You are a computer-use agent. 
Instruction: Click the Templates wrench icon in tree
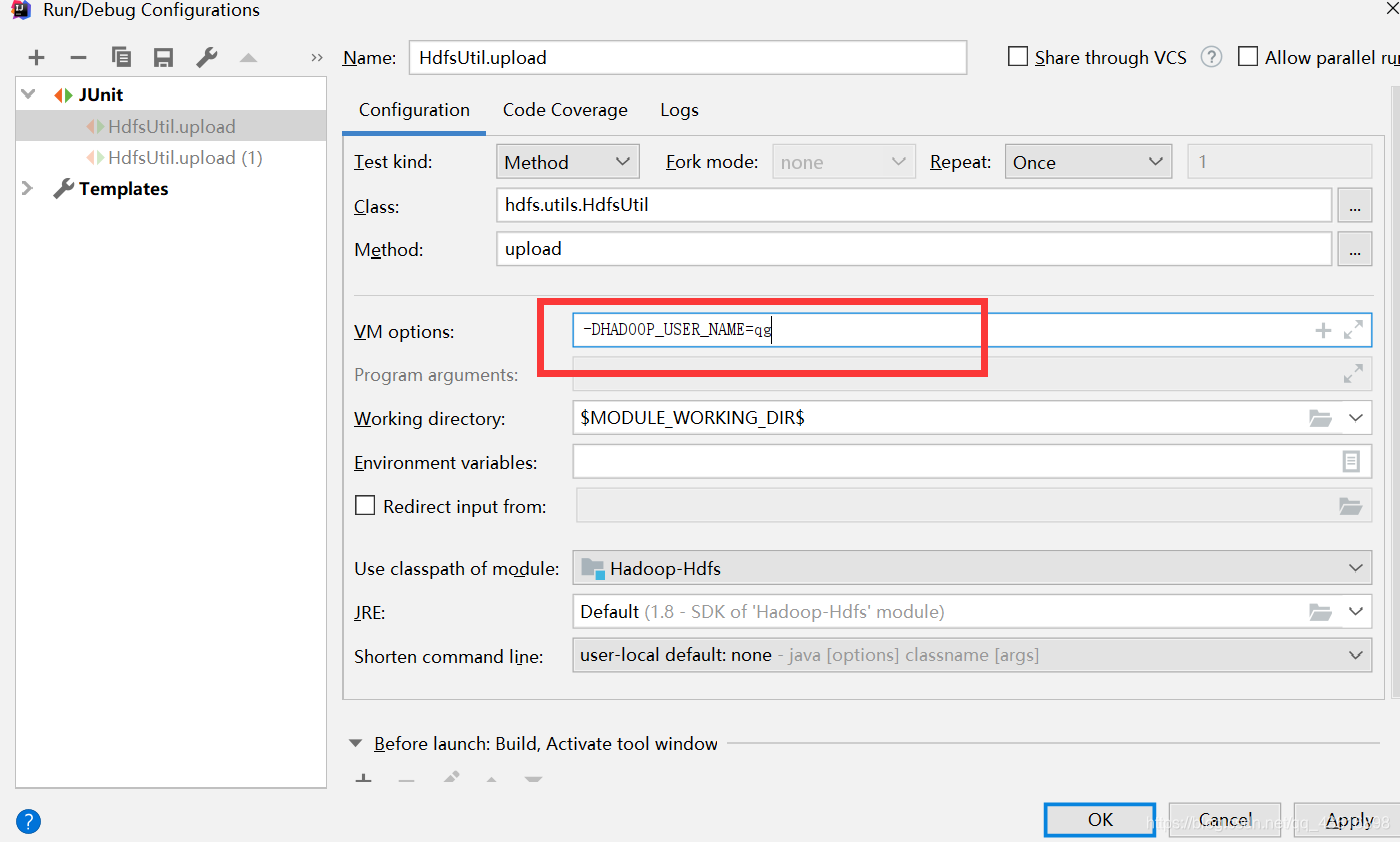(63, 188)
